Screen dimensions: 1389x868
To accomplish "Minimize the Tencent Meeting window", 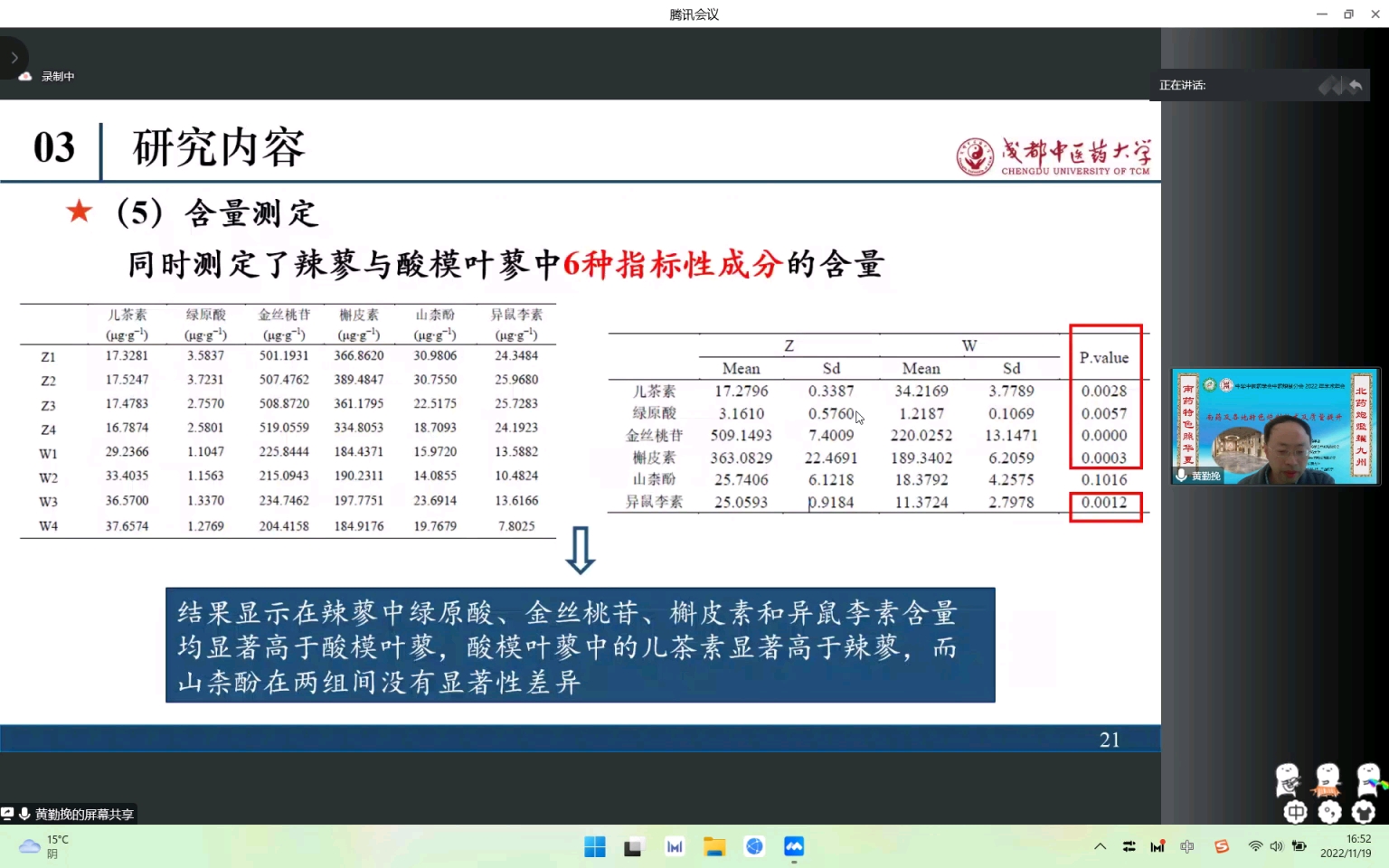I will click(x=1322, y=14).
